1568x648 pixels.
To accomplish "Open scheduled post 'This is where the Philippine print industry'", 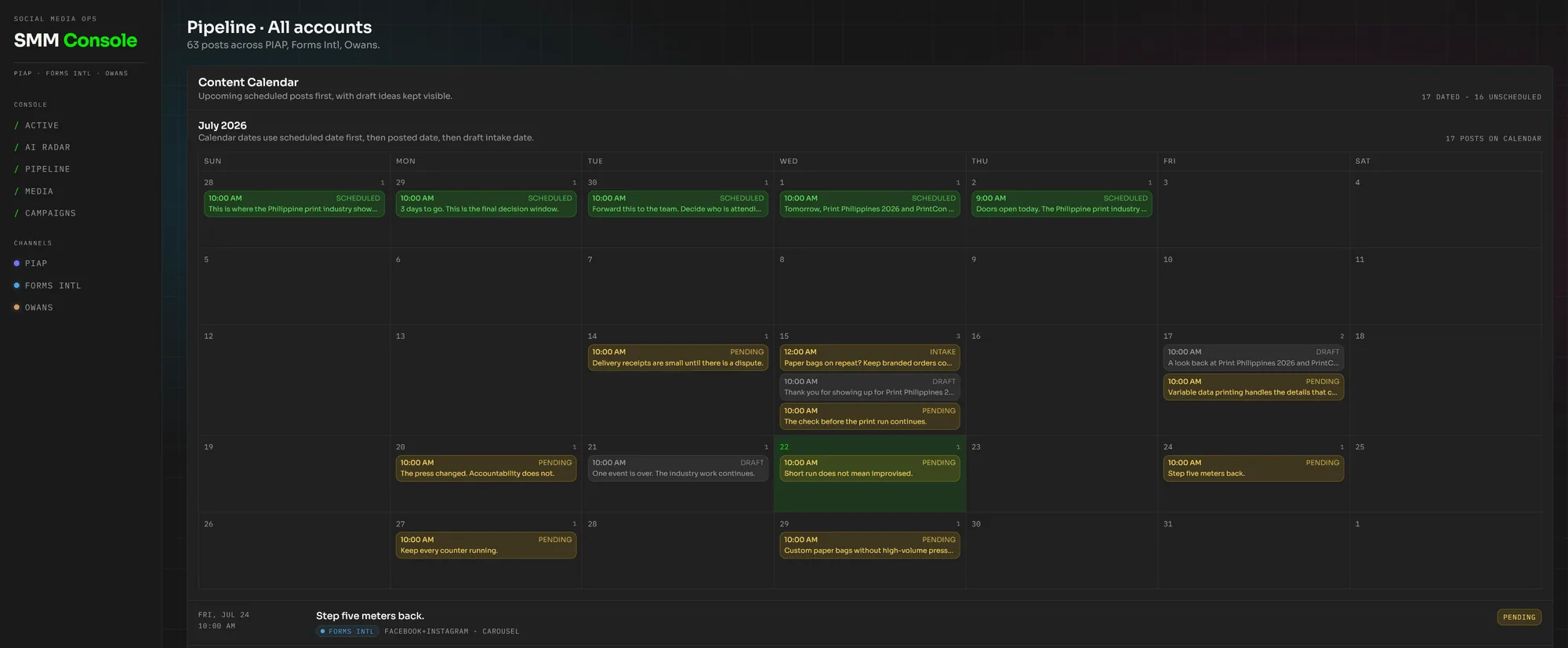I will pos(294,204).
